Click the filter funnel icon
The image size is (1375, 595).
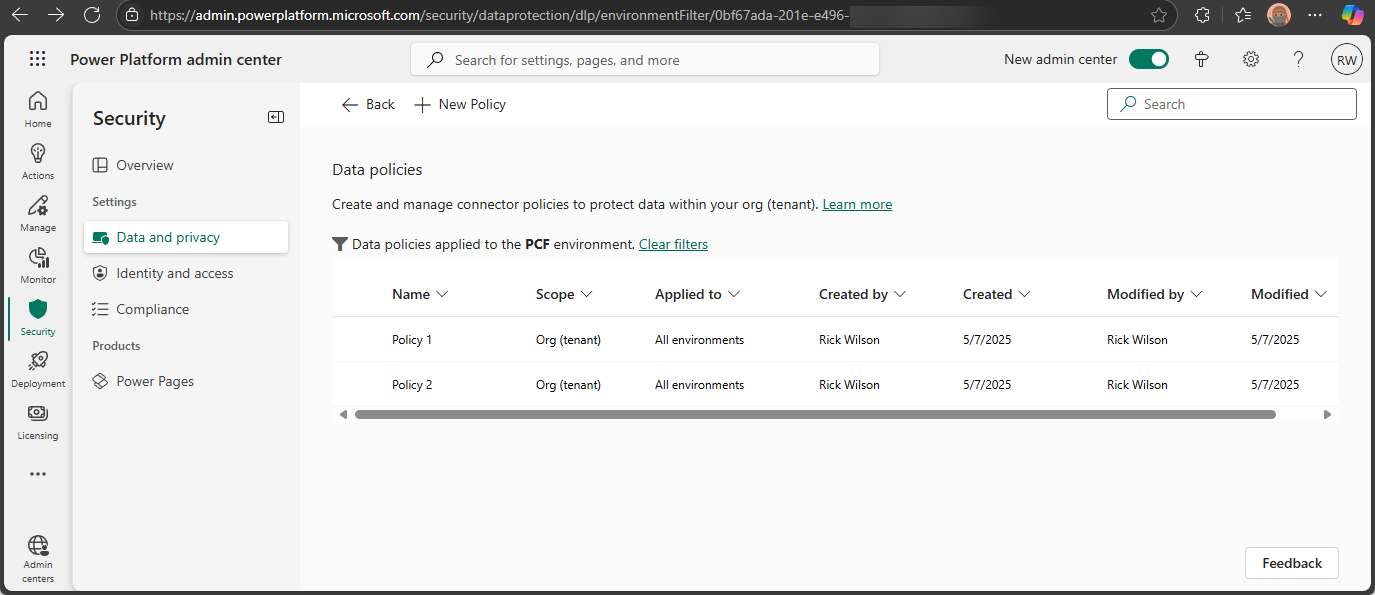(340, 244)
